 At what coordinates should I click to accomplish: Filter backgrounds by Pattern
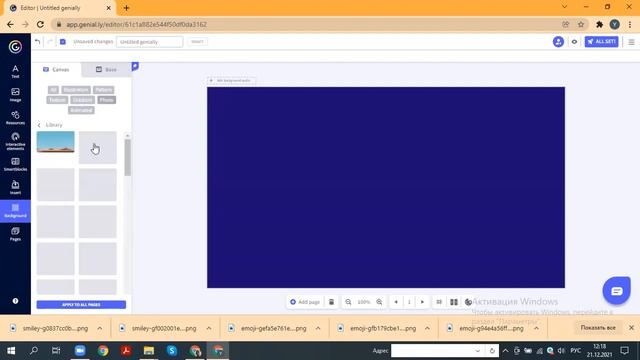pyautogui.click(x=104, y=90)
